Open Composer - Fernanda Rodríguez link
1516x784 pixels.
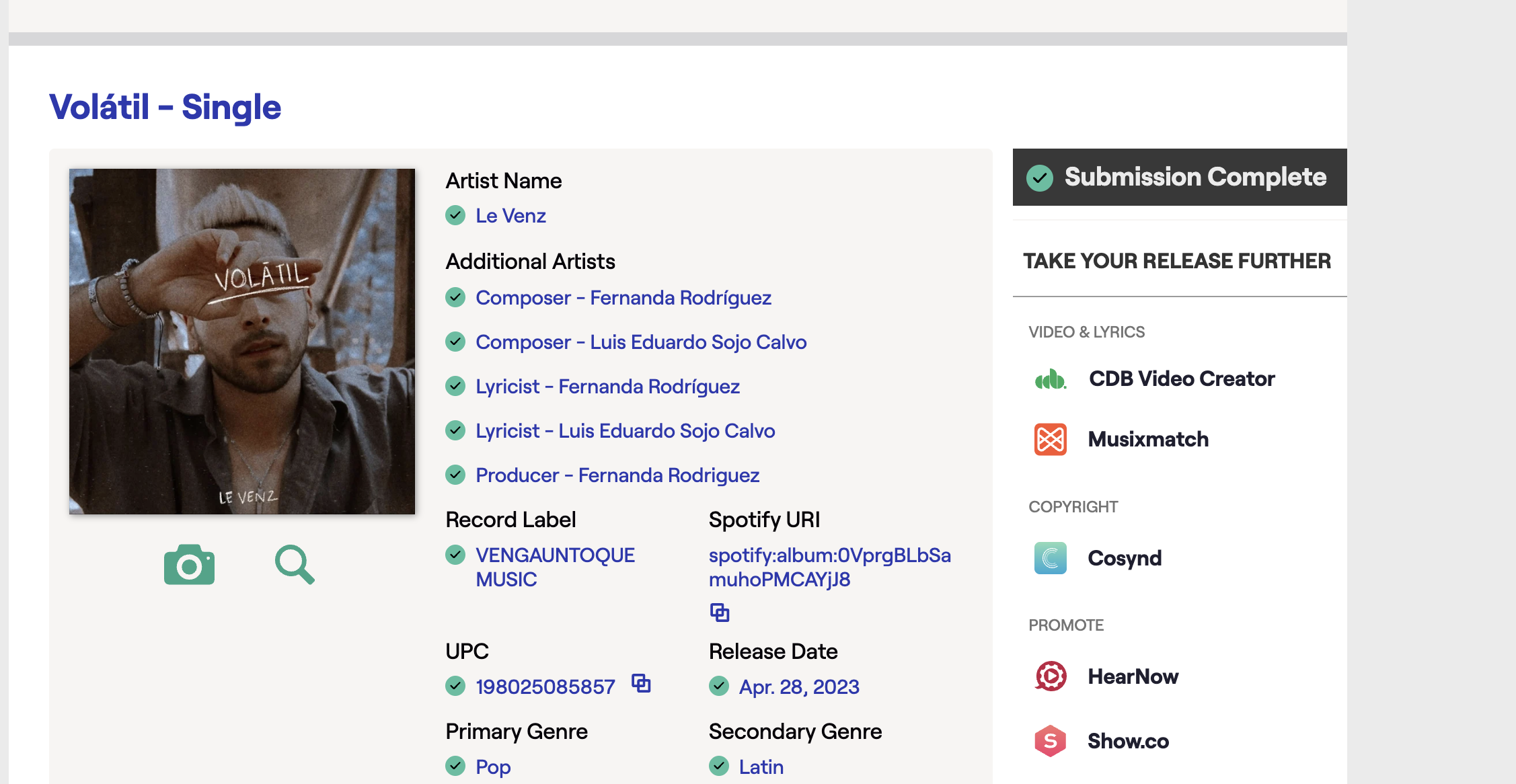point(623,298)
